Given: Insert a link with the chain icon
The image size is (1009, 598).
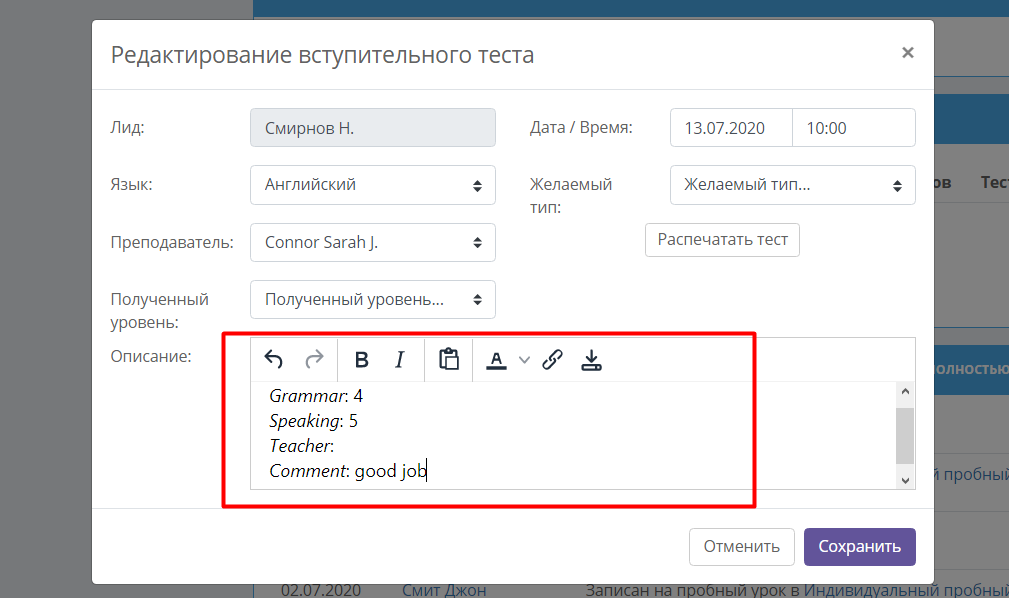Looking at the screenshot, I should click(x=552, y=359).
